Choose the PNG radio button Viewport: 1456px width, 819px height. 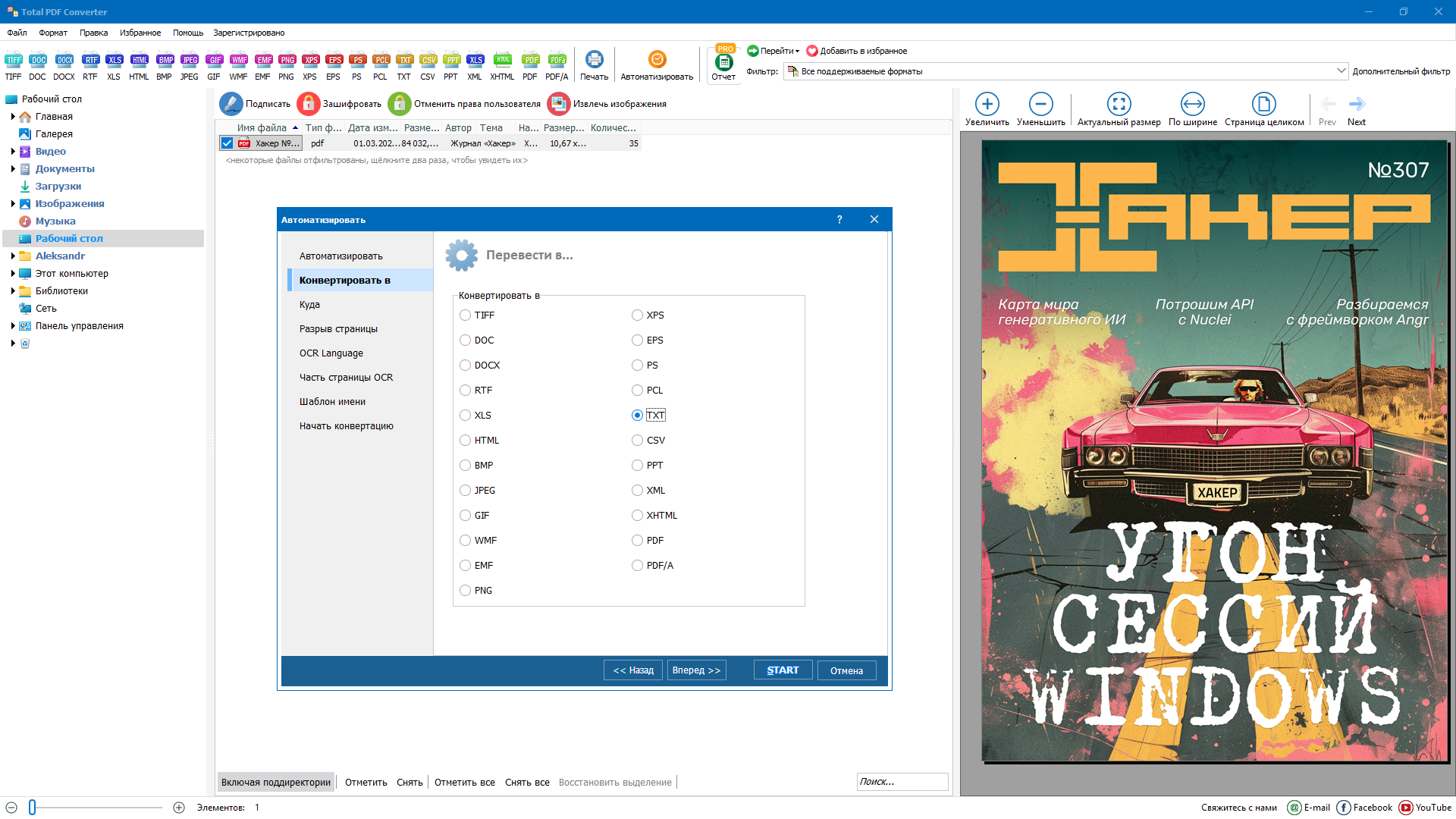click(465, 591)
